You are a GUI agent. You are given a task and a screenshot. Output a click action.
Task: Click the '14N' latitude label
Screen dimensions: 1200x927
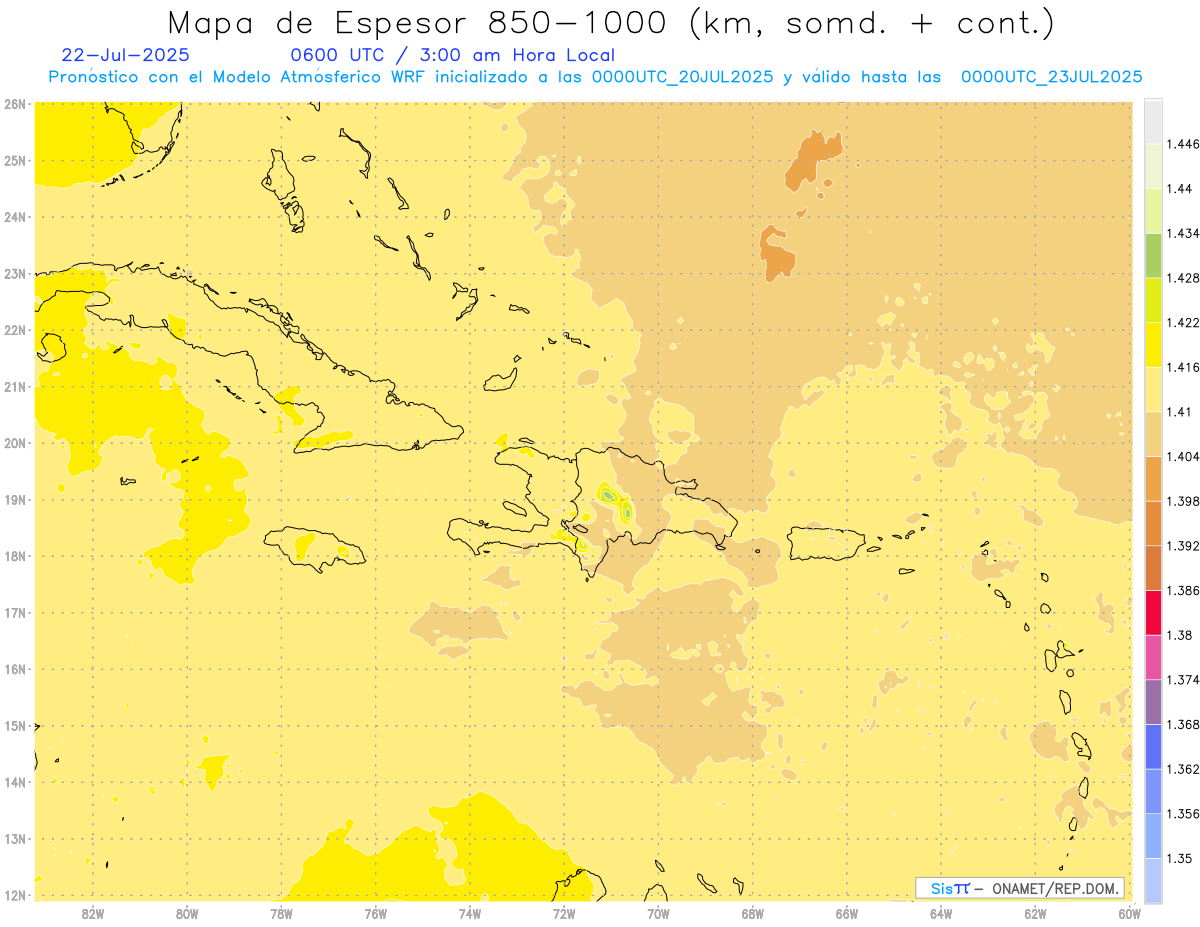(14, 782)
